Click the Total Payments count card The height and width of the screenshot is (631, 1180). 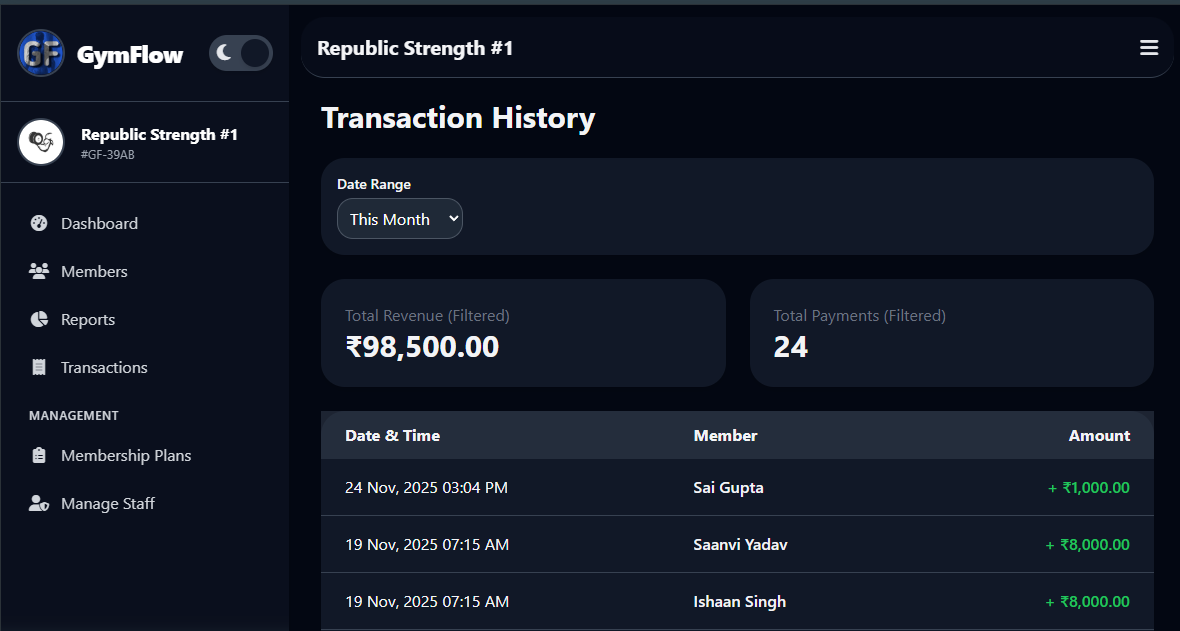click(951, 332)
